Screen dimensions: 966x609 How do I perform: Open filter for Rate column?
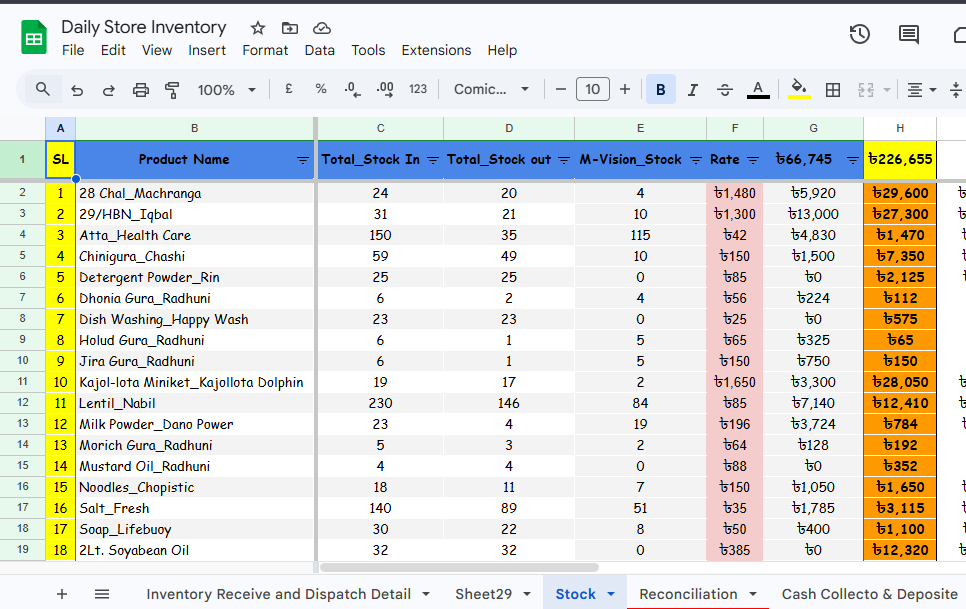coord(753,160)
